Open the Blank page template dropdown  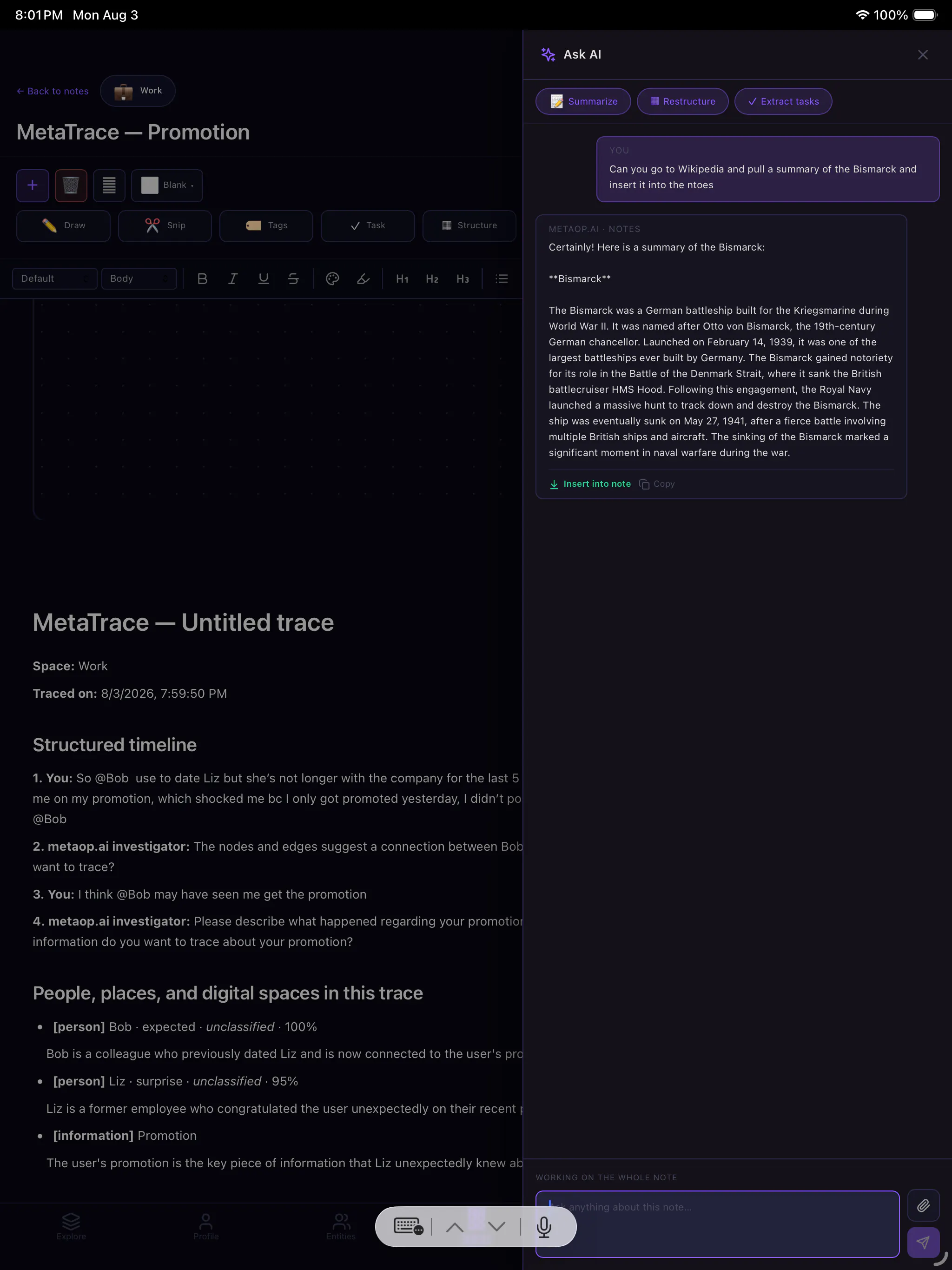[167, 185]
